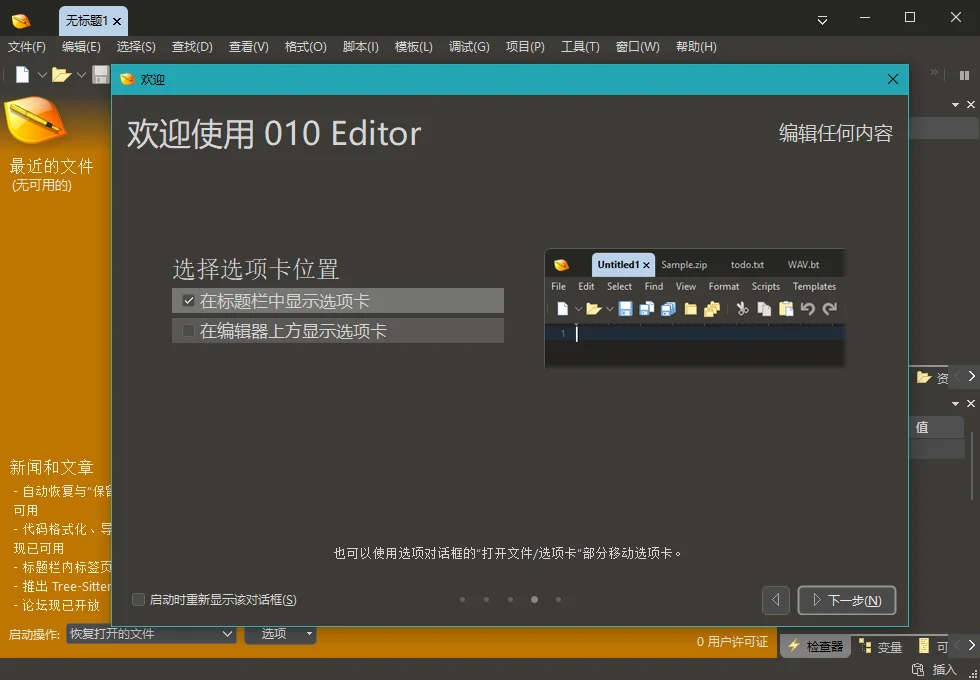Open the 查看(V) menu
Viewport: 980px width, 680px height.
click(248, 47)
